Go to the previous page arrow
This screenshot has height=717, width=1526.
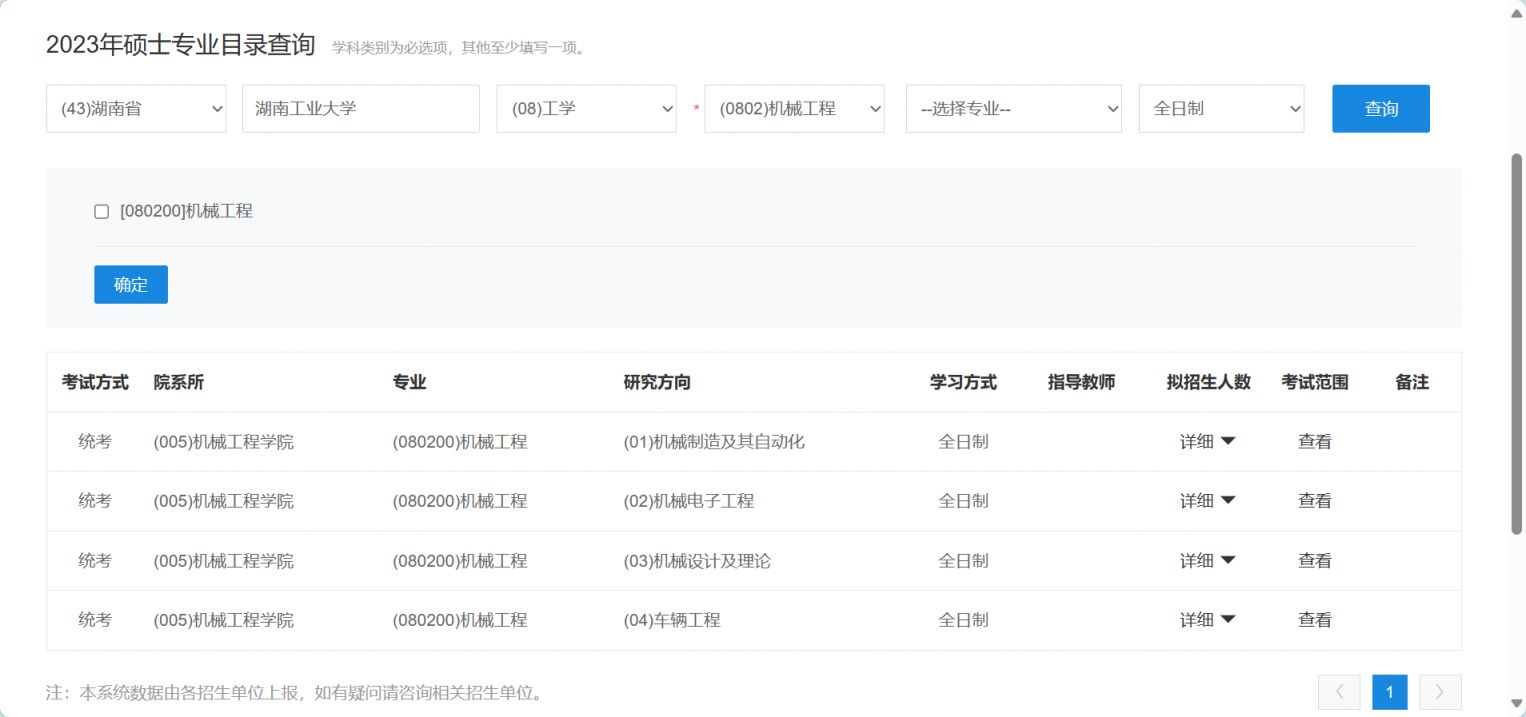(1340, 692)
